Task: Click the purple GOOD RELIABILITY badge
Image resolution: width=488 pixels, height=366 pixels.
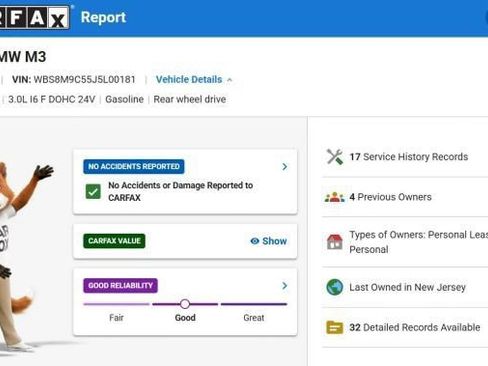Action: (x=120, y=286)
